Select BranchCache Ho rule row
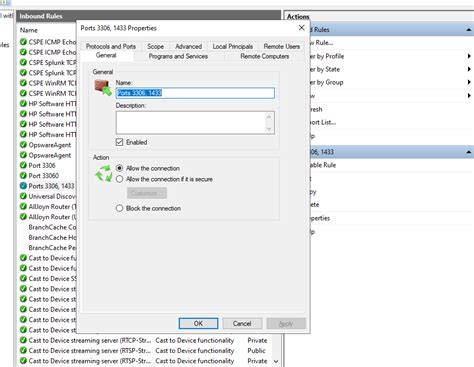Viewport: 474px width, 367px height. click(52, 238)
